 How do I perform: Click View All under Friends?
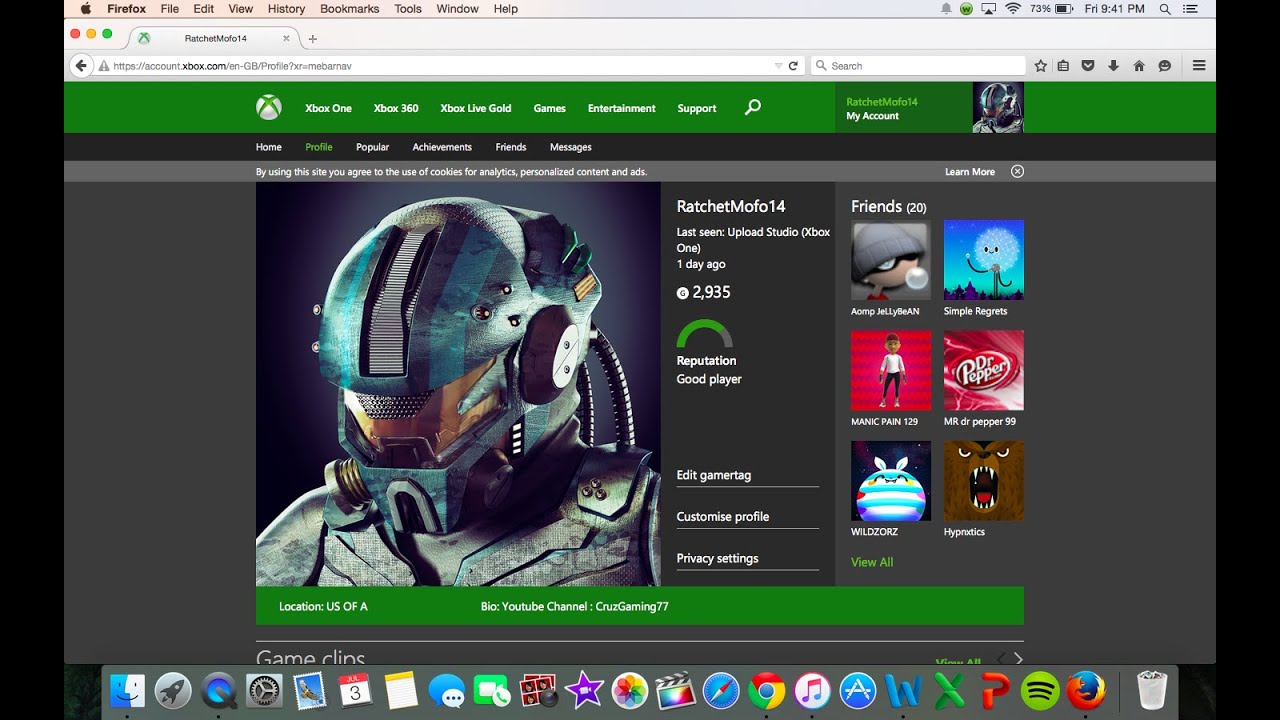[872, 562]
